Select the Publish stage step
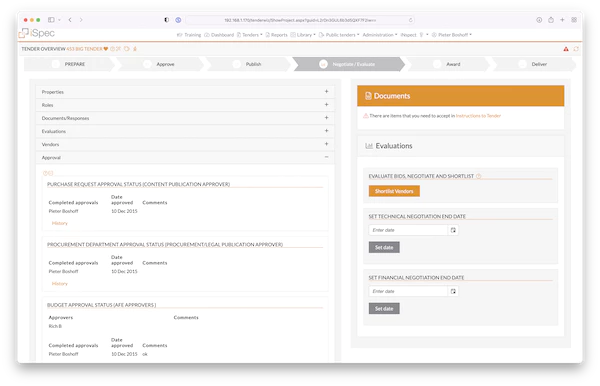 248,64
